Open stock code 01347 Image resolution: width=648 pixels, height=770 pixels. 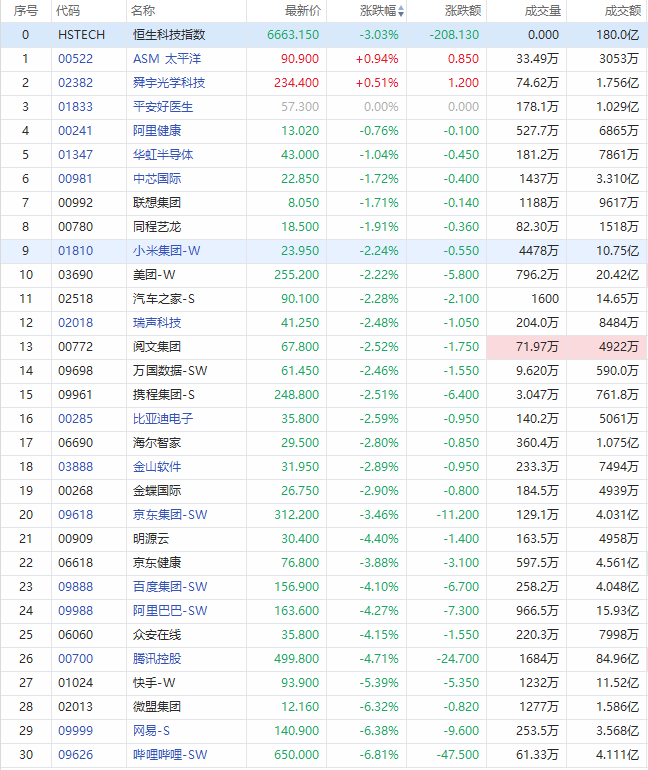pyautogui.click(x=76, y=155)
